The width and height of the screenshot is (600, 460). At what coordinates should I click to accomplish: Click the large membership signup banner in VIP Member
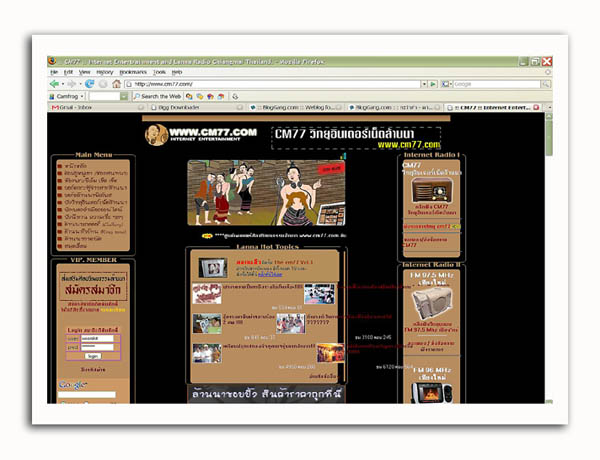[x=93, y=287]
